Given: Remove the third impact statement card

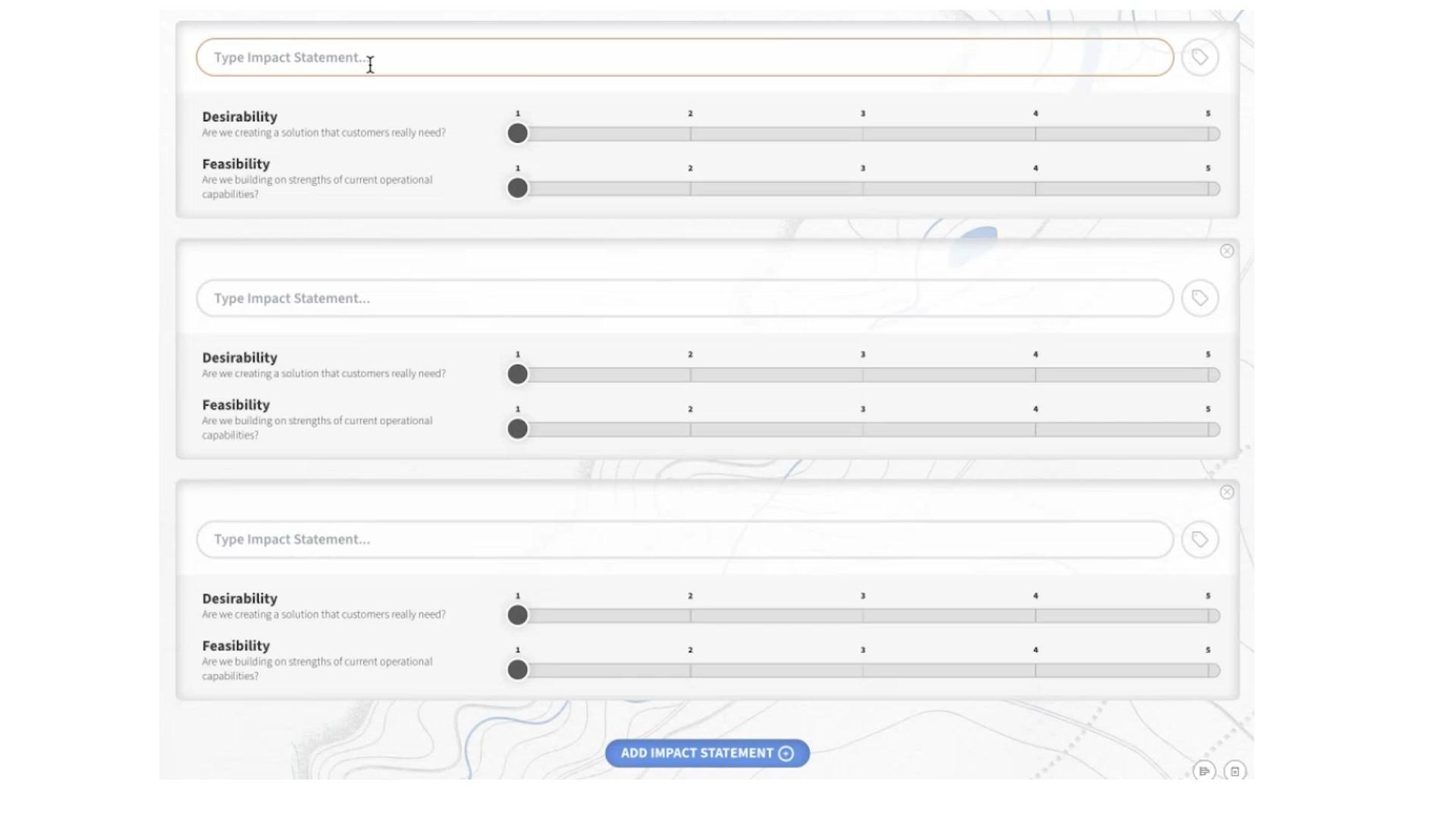Looking at the screenshot, I should tap(1226, 492).
